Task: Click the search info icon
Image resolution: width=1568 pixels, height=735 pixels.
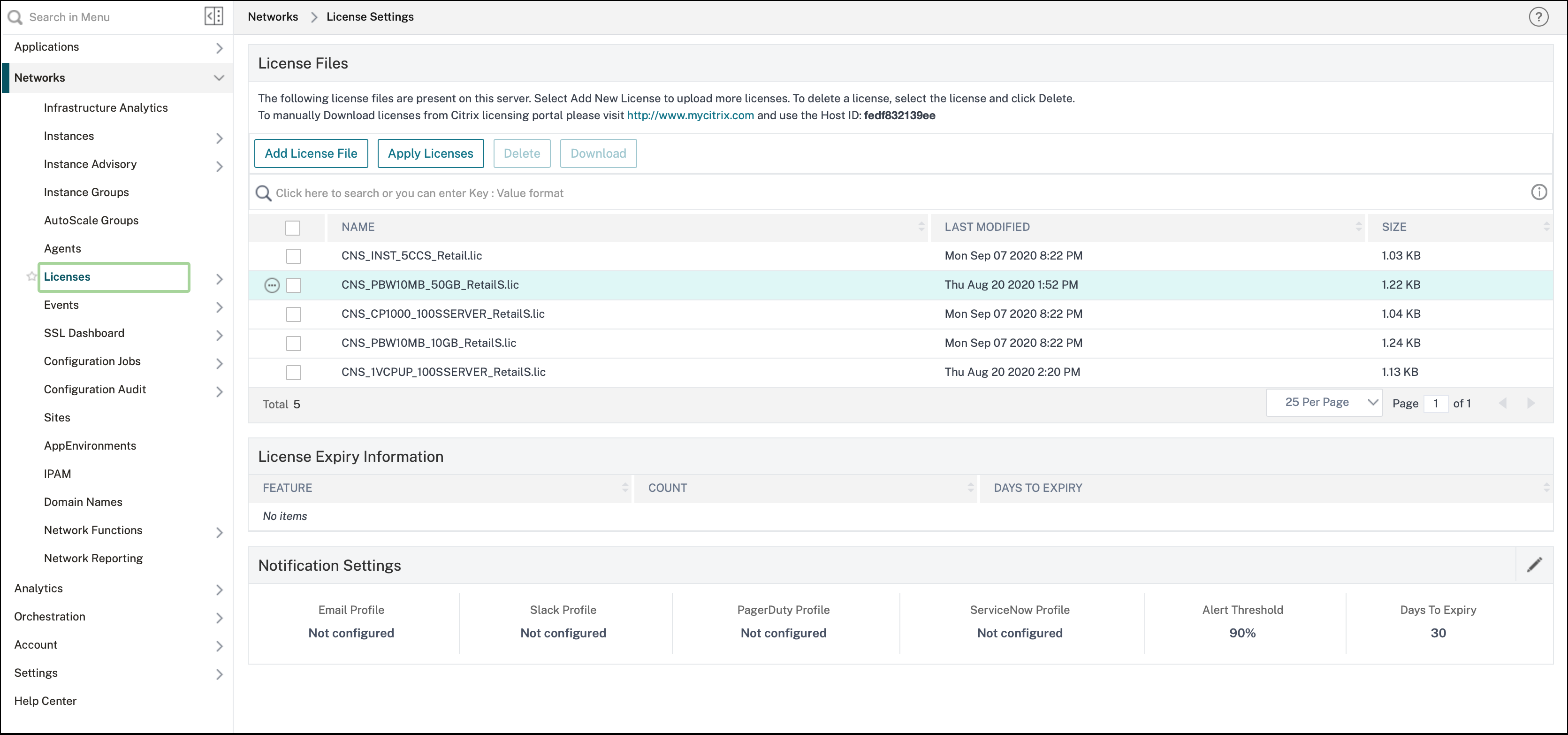Action: [1538, 192]
